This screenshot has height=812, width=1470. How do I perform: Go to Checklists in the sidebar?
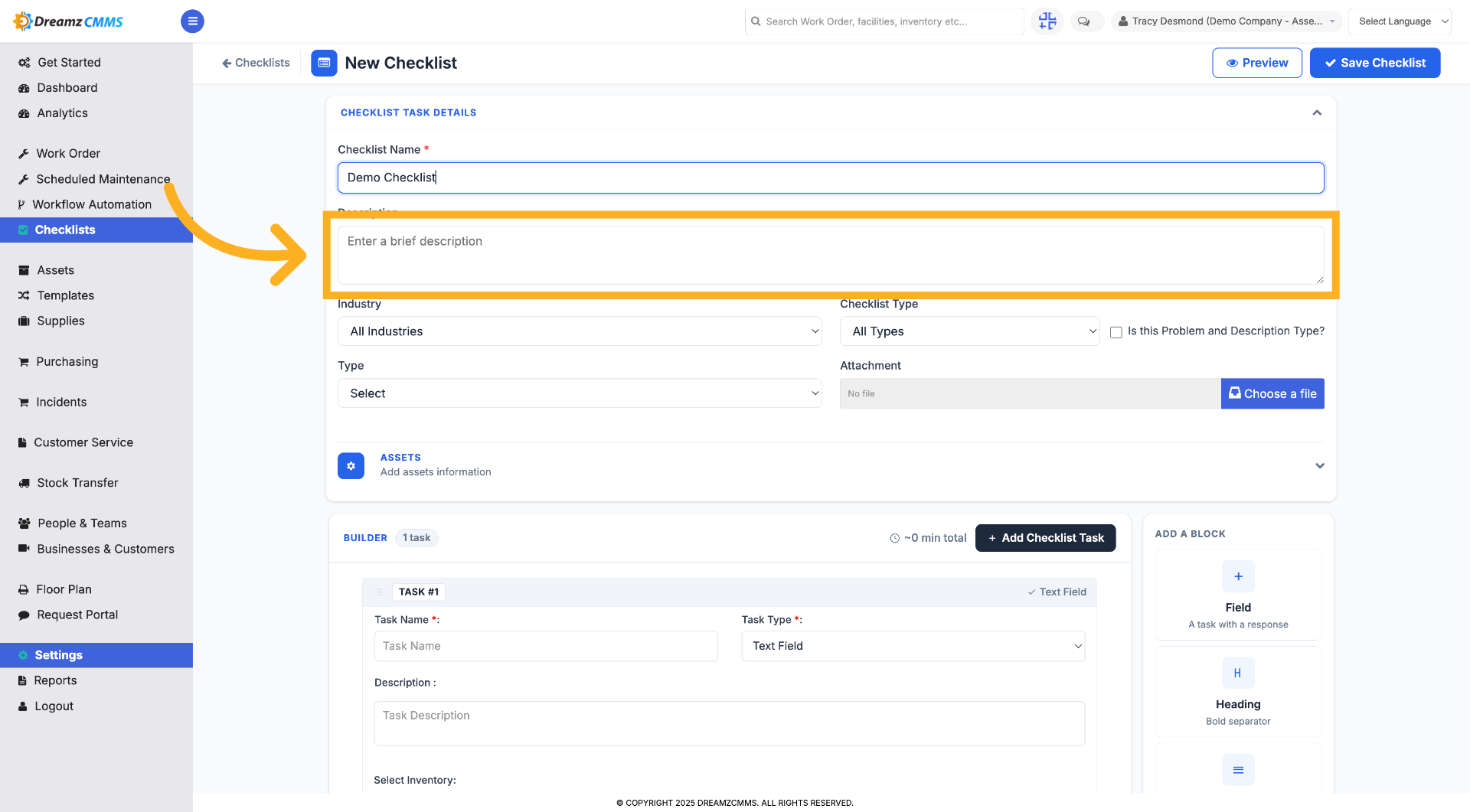click(96, 230)
